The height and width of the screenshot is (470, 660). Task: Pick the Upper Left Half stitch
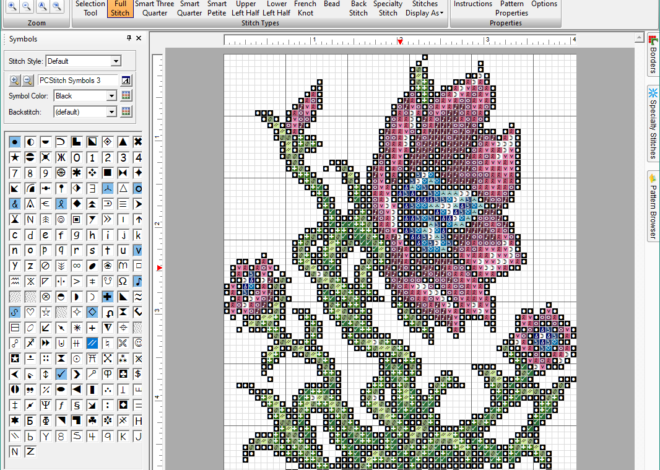[245, 8]
